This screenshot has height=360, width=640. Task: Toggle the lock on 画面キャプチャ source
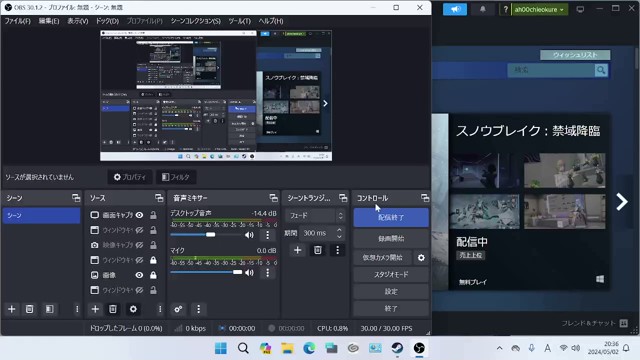pos(153,215)
